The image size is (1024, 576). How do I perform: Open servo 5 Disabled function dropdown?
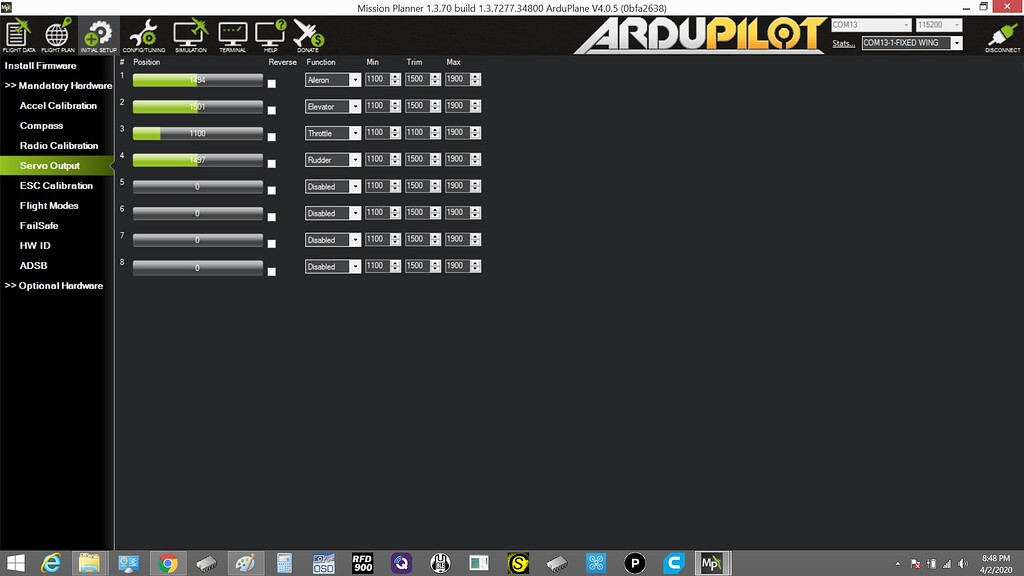(x=333, y=186)
